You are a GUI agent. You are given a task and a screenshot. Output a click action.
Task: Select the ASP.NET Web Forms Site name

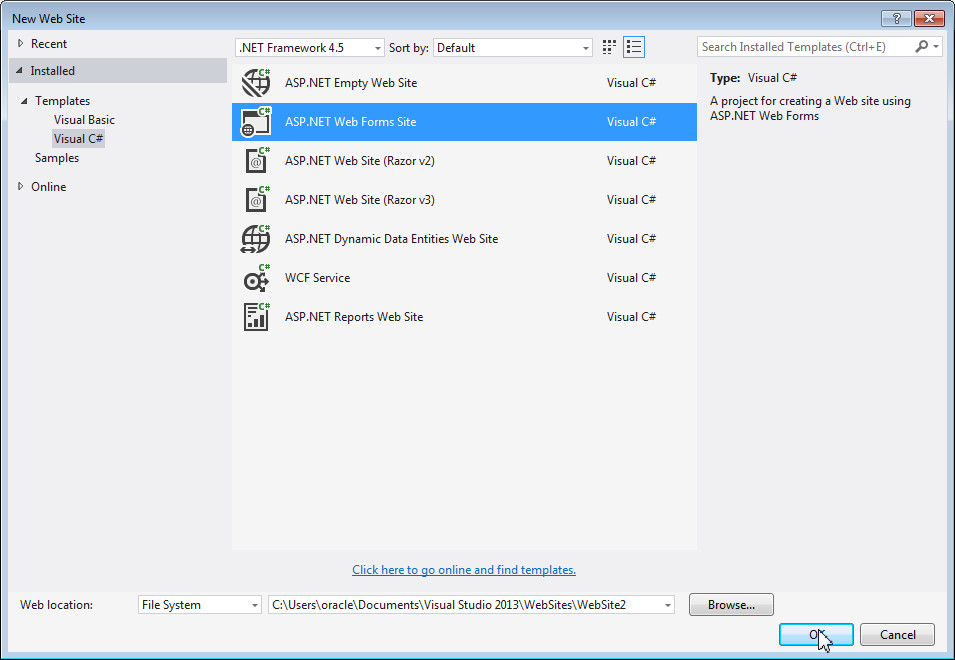[351, 122]
